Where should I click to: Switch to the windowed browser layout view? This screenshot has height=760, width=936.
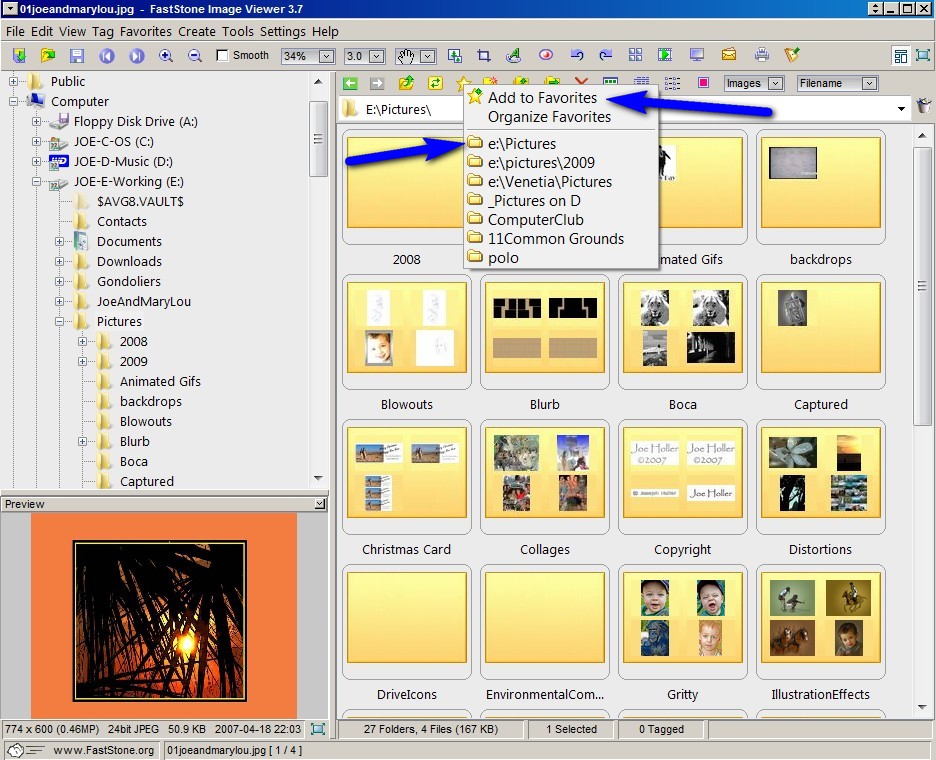[x=900, y=56]
